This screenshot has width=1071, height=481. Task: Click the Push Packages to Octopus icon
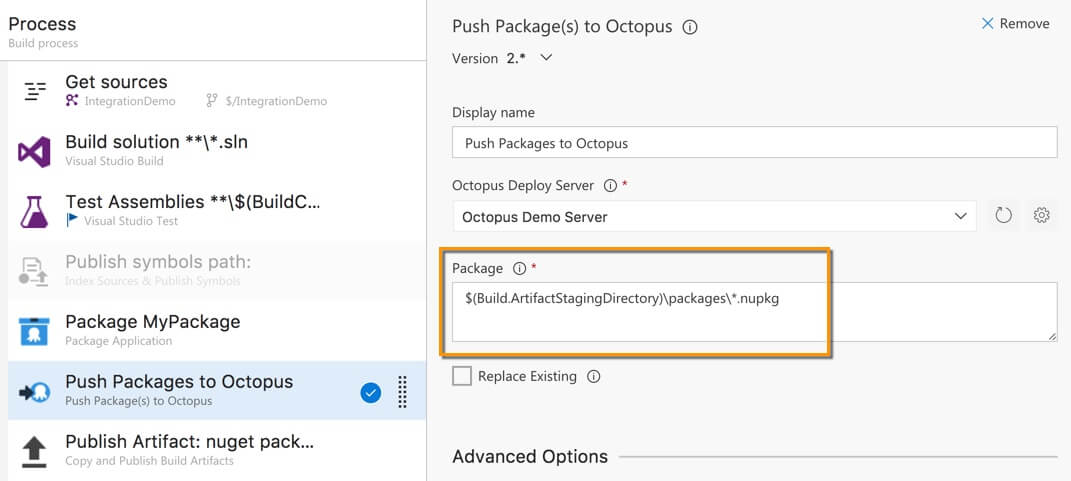[34, 392]
